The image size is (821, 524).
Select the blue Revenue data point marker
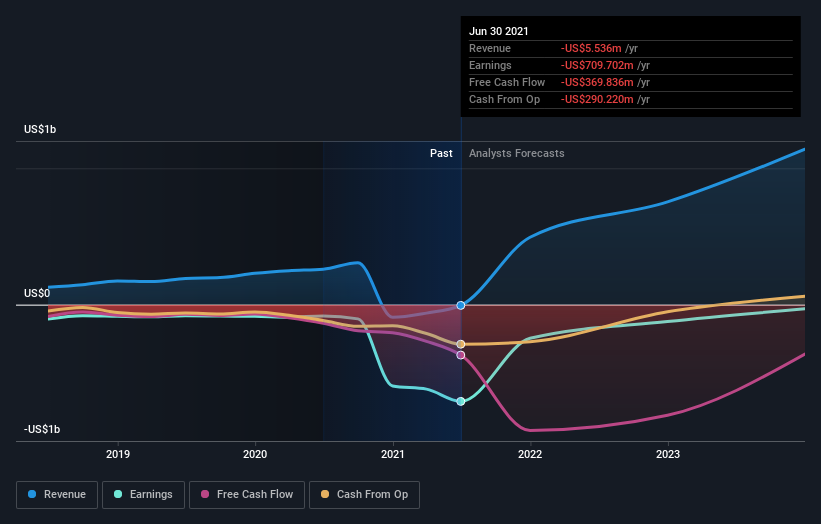(x=461, y=305)
